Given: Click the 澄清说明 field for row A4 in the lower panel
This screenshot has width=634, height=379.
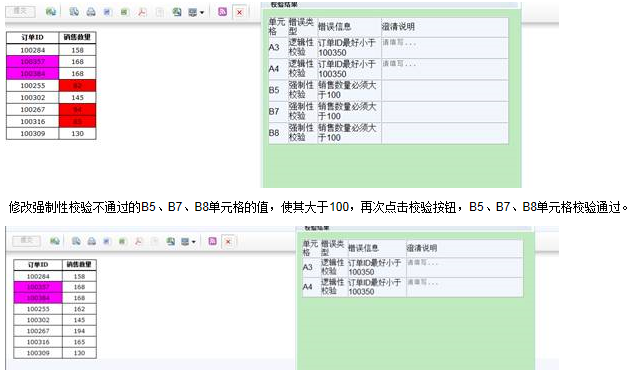Looking at the screenshot, I should coord(465,287).
